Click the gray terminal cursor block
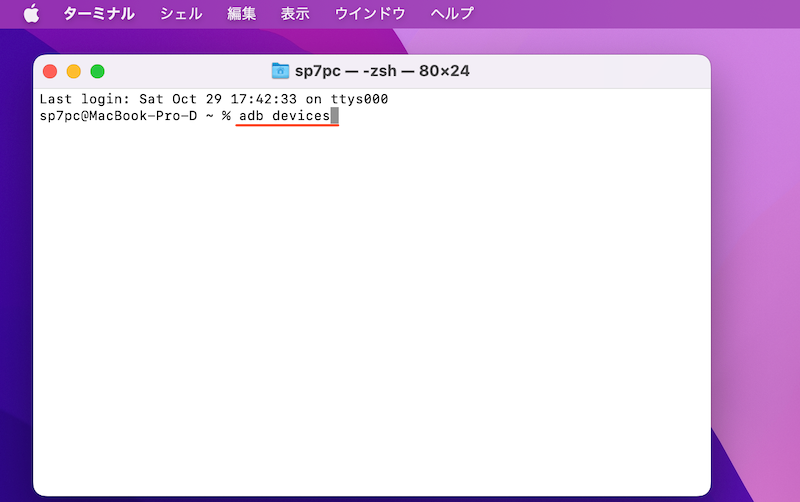The width and height of the screenshot is (800, 502). pos(335,116)
